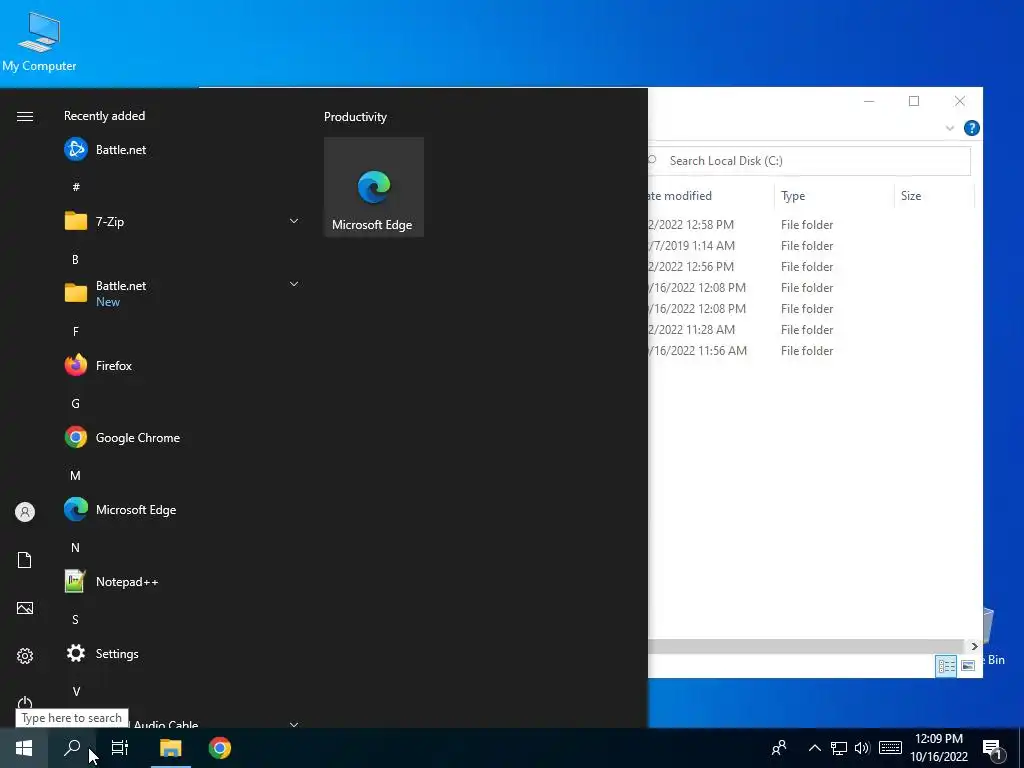This screenshot has height=768, width=1024.
Task: Switch to large icons view in File Explorer
Action: 968,665
